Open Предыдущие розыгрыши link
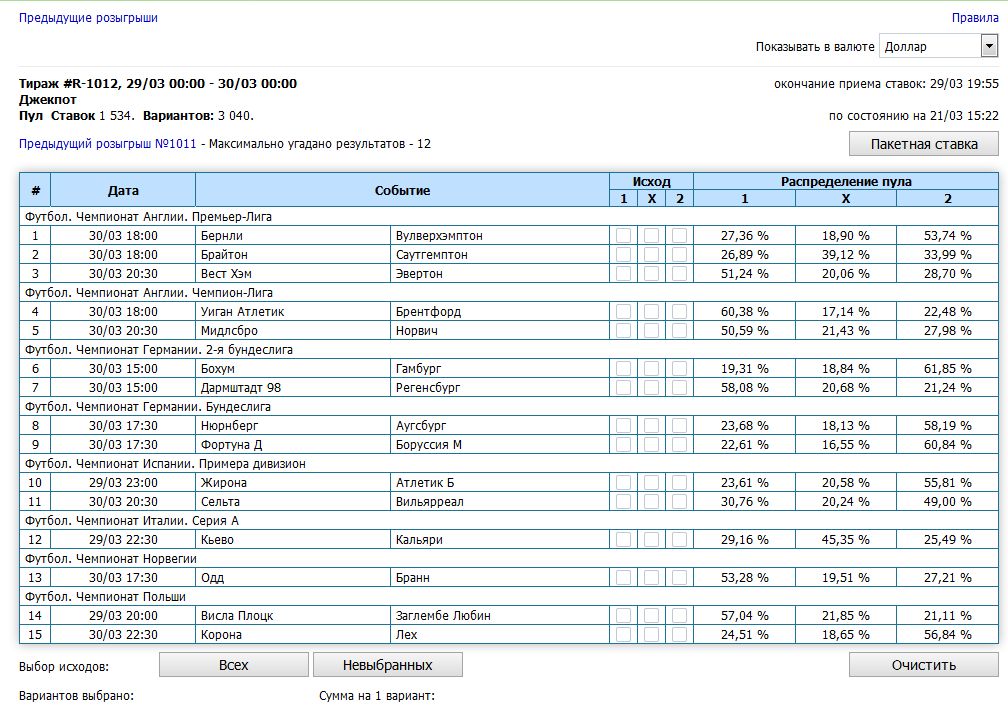Image resolution: width=1008 pixels, height=708 pixels. [88, 18]
